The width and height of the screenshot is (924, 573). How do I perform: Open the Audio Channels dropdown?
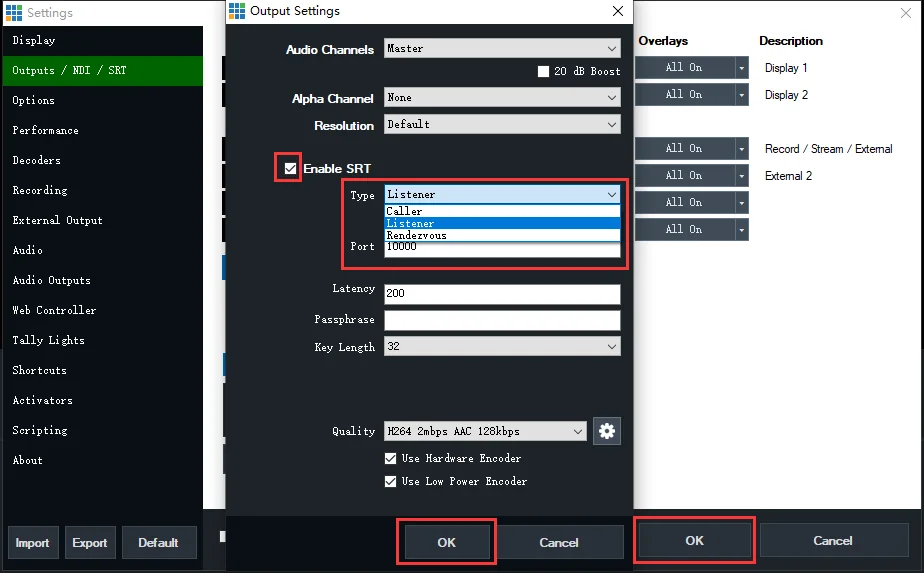pyautogui.click(x=502, y=48)
